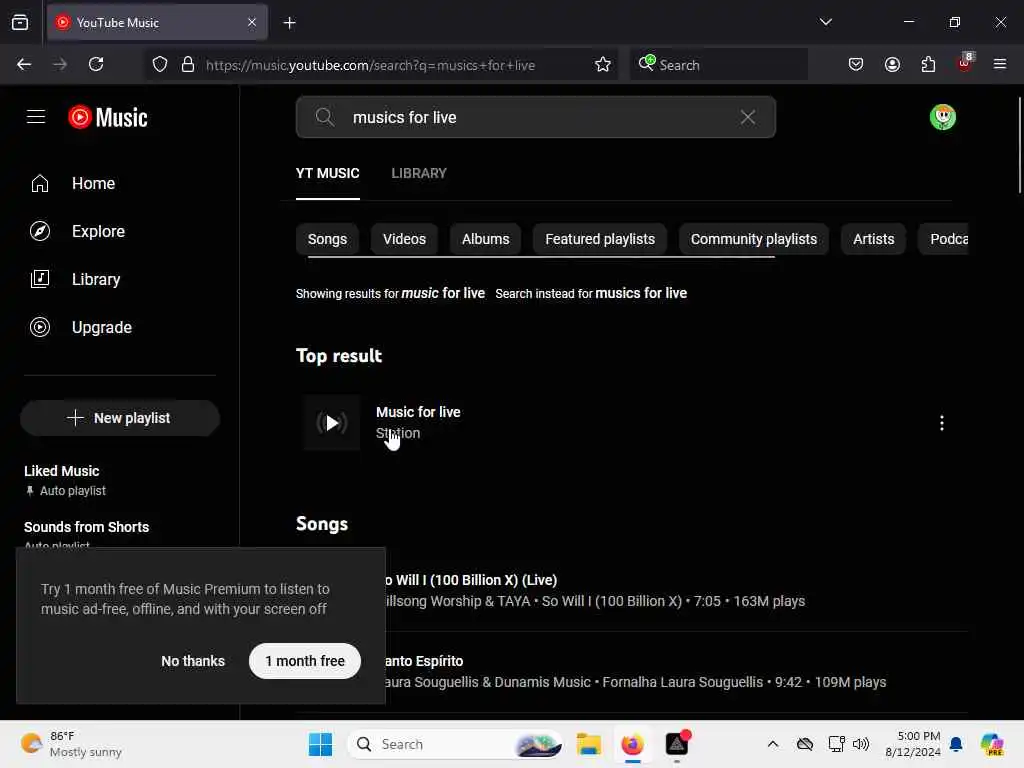
Task: Open Firefox recent browsing (Firefox View) icon
Action: click(x=20, y=23)
